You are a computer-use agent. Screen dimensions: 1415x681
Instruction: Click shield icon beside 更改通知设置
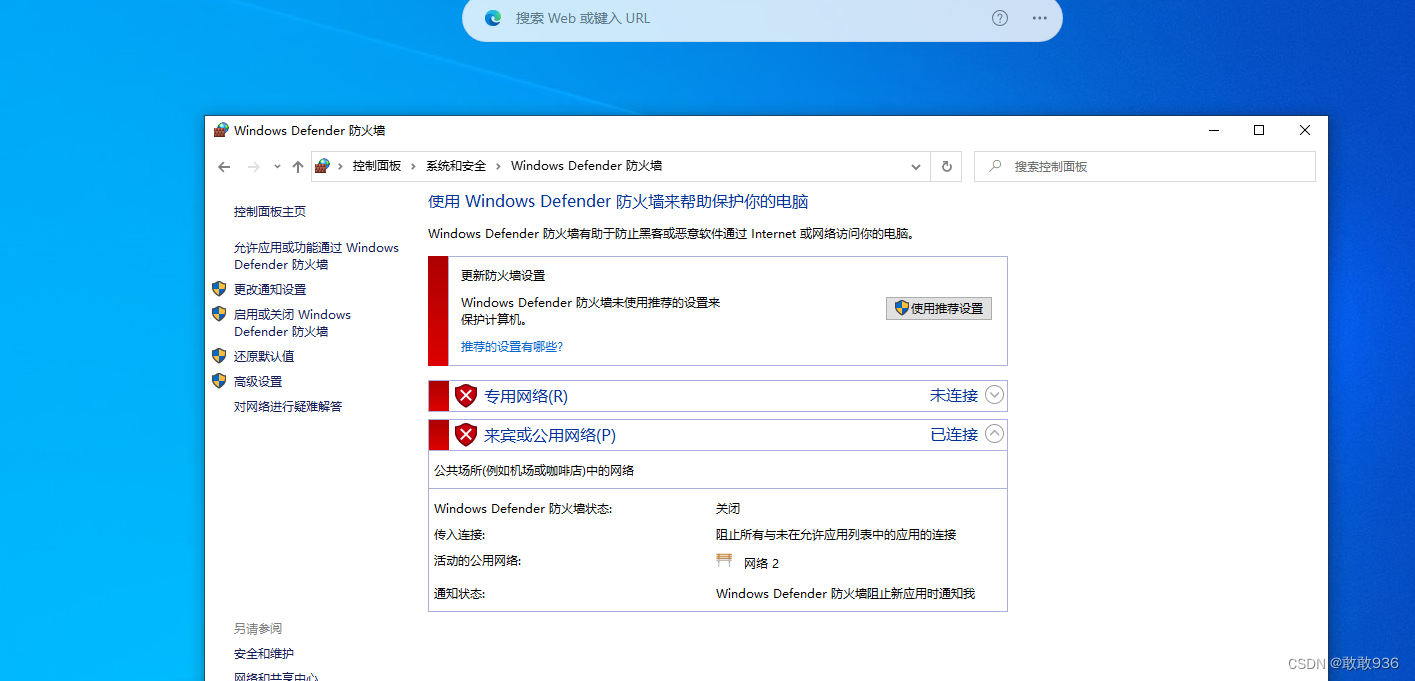(219, 289)
